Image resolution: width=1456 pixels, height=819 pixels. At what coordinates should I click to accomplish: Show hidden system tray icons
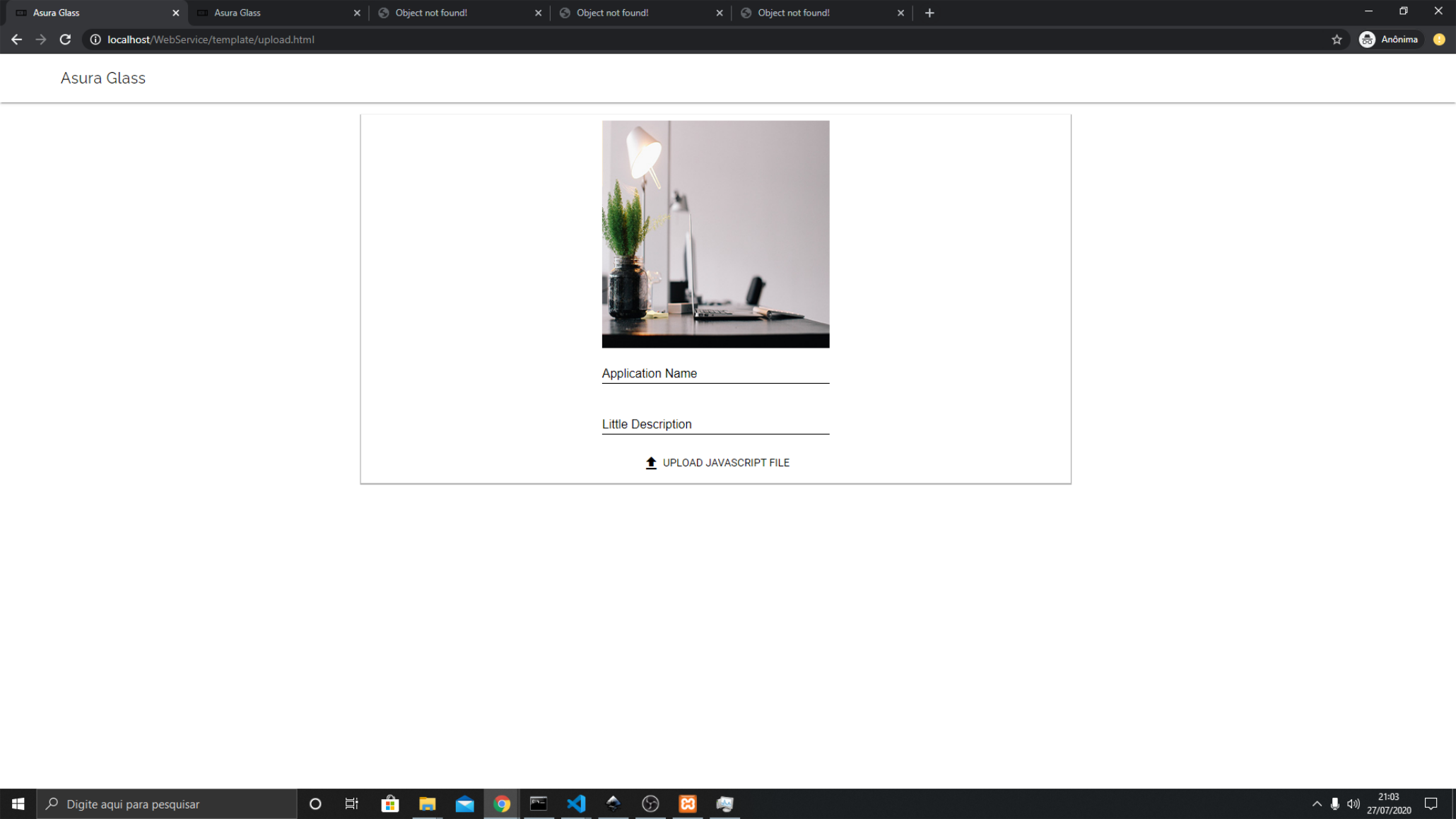(1317, 803)
